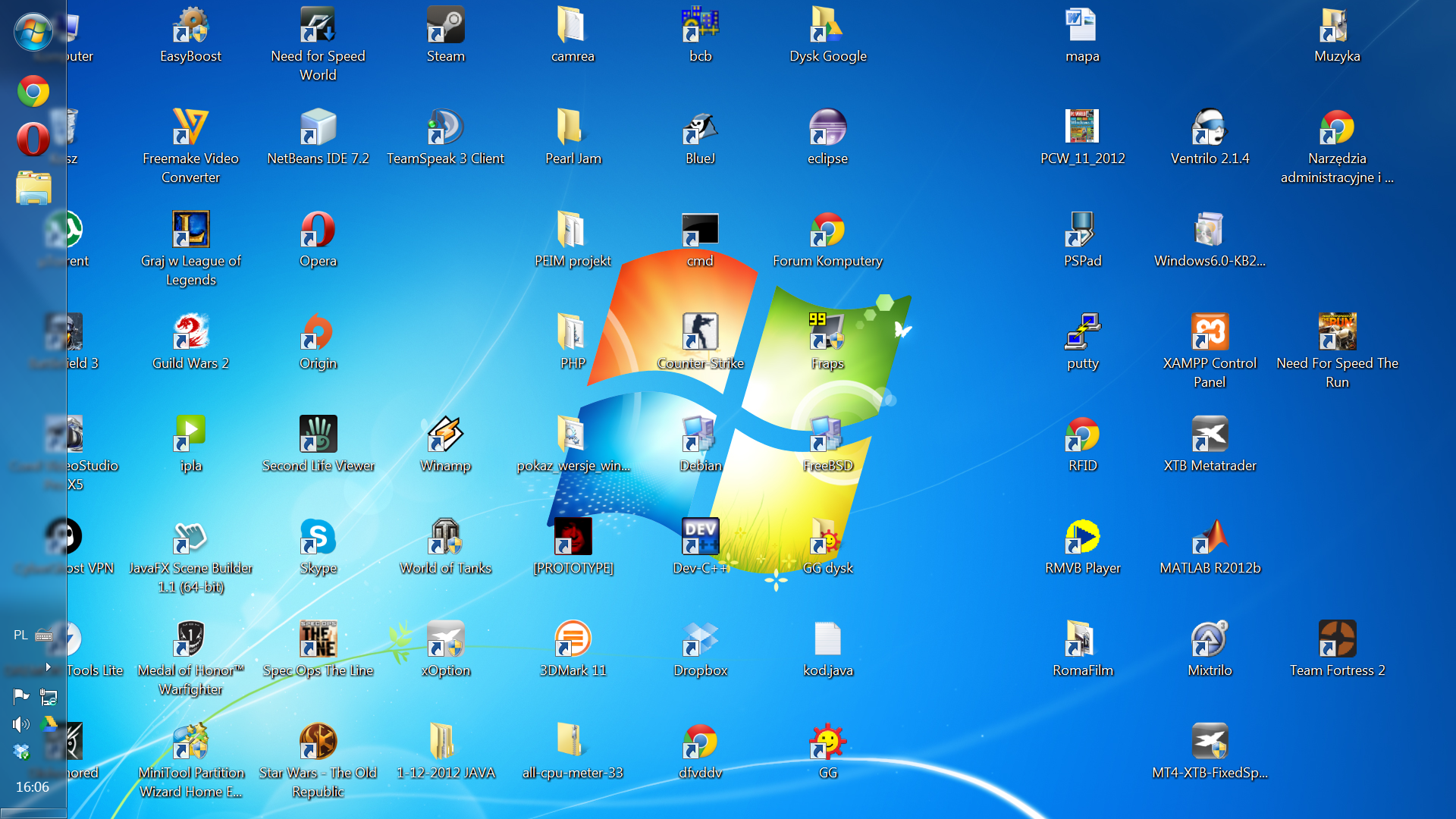This screenshot has height=819, width=1456.
Task: Select the [PROTOTYPE] game shortcut
Action: point(573,547)
